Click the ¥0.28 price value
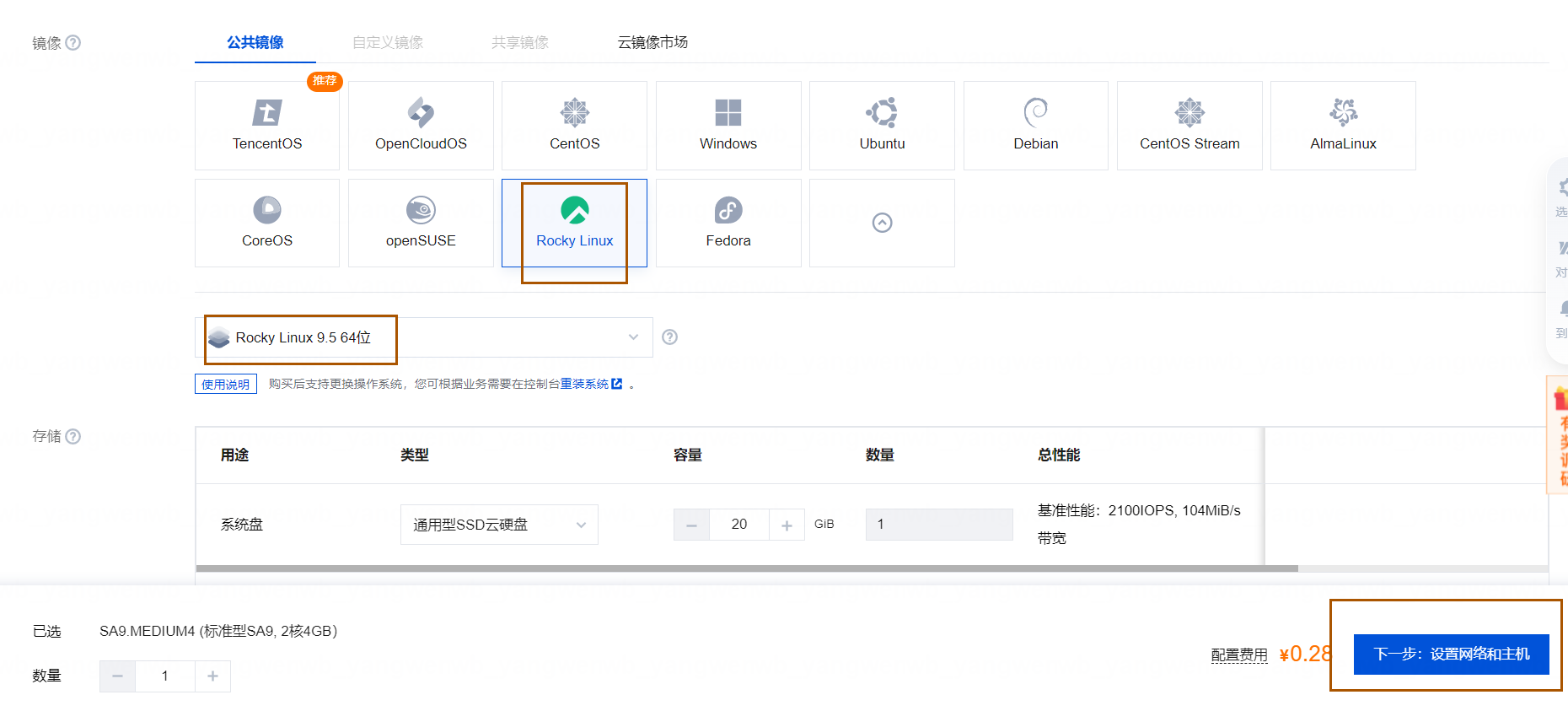This screenshot has height=711, width=1568. [1305, 654]
